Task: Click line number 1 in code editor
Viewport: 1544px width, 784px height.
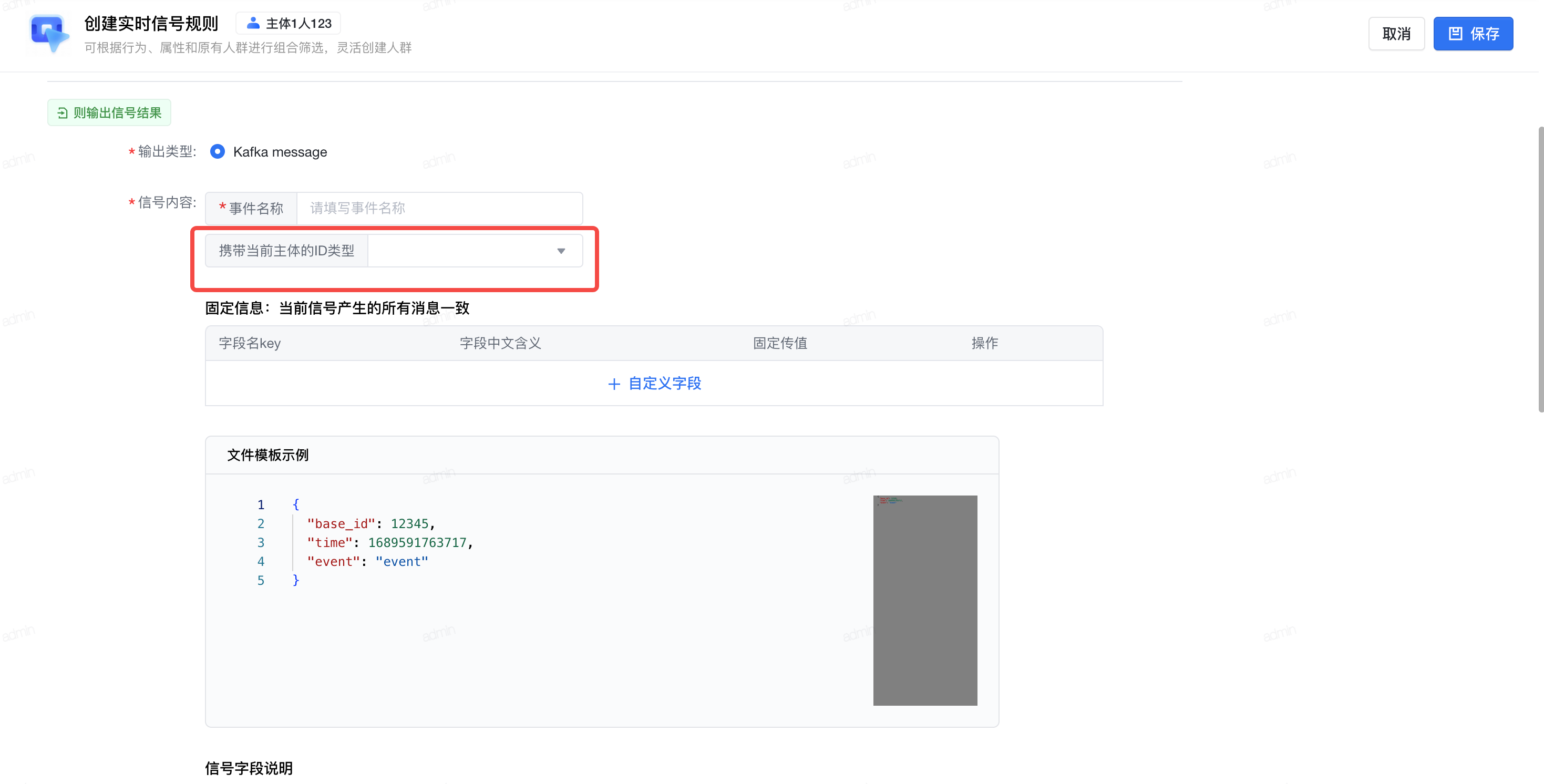Action: [x=261, y=504]
